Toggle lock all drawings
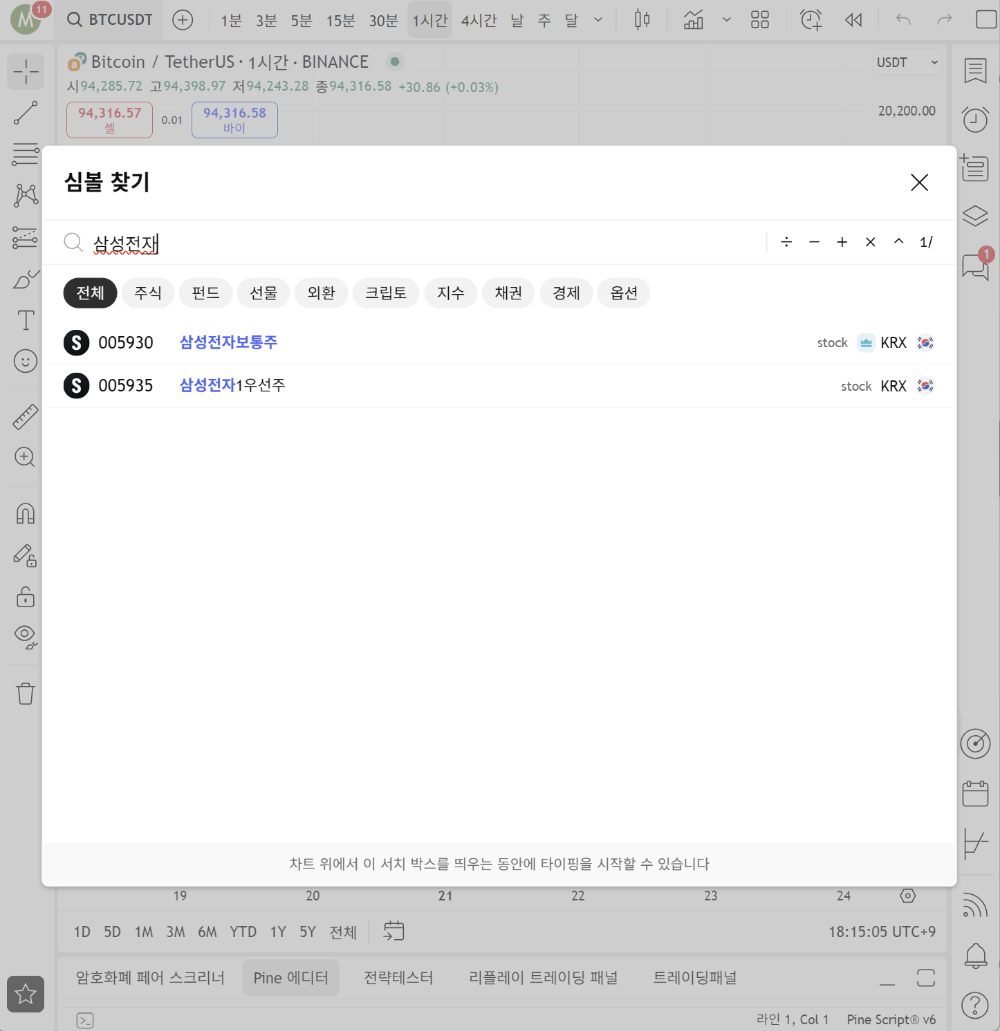Viewport: 1000px width, 1031px height. point(26,597)
